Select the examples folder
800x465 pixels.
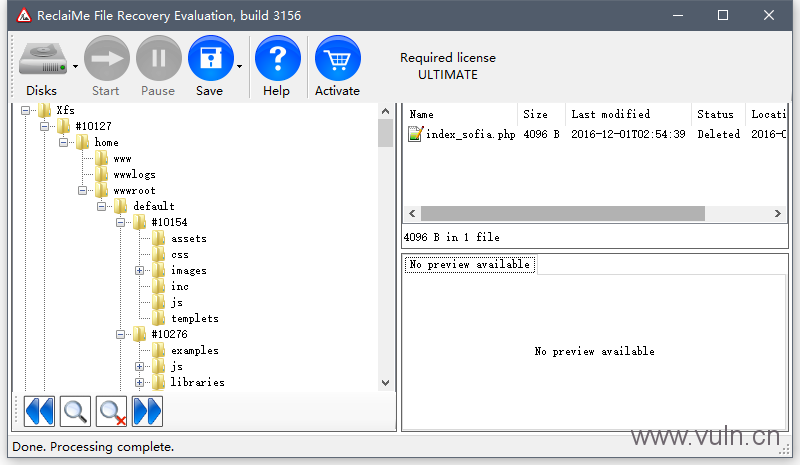(x=195, y=351)
